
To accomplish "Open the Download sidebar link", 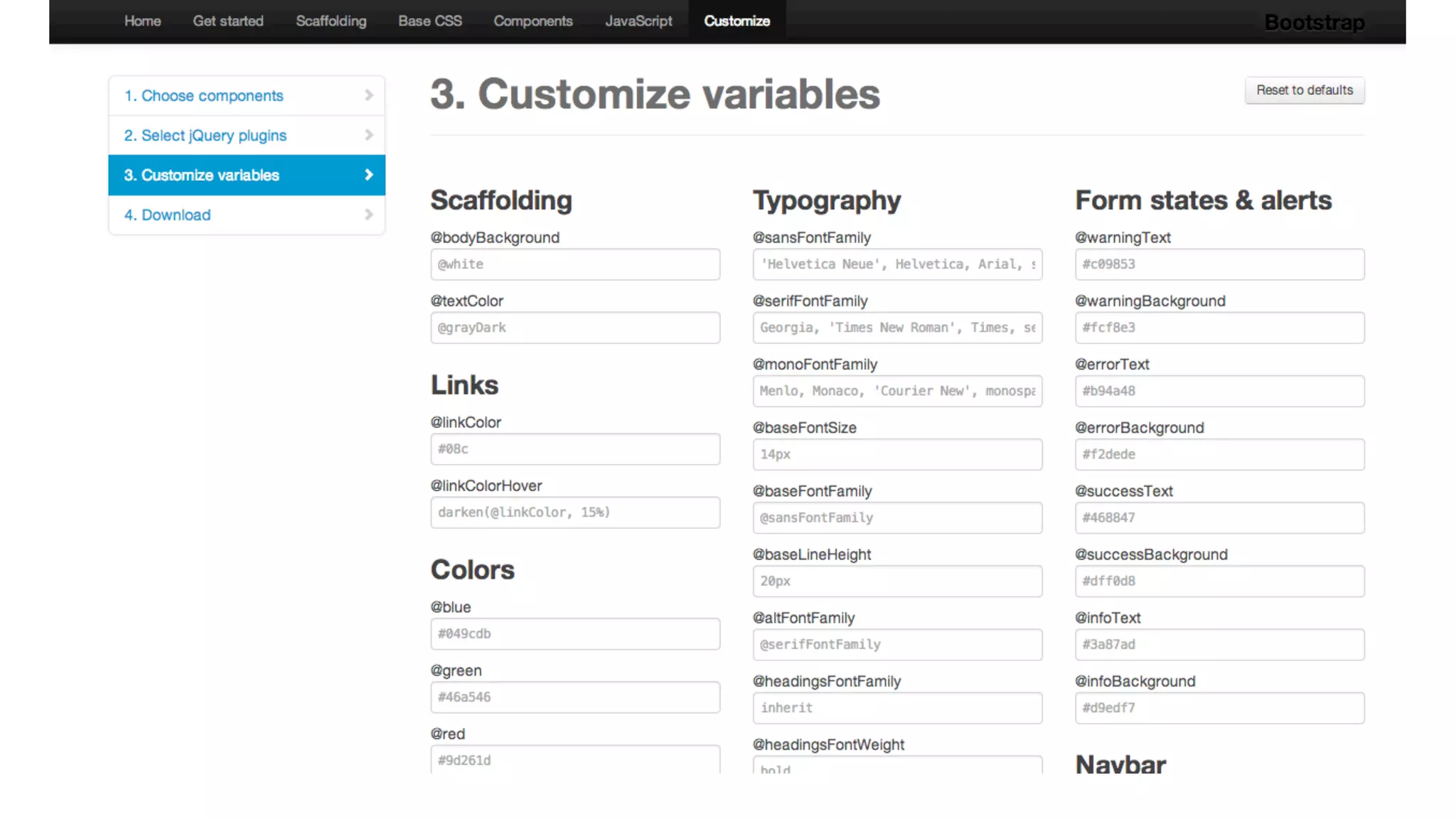I will click(x=176, y=215).
